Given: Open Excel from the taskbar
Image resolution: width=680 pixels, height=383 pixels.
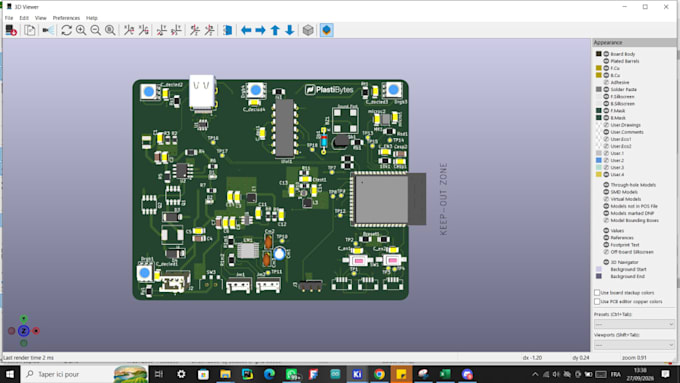Looking at the screenshot, I should [x=445, y=374].
